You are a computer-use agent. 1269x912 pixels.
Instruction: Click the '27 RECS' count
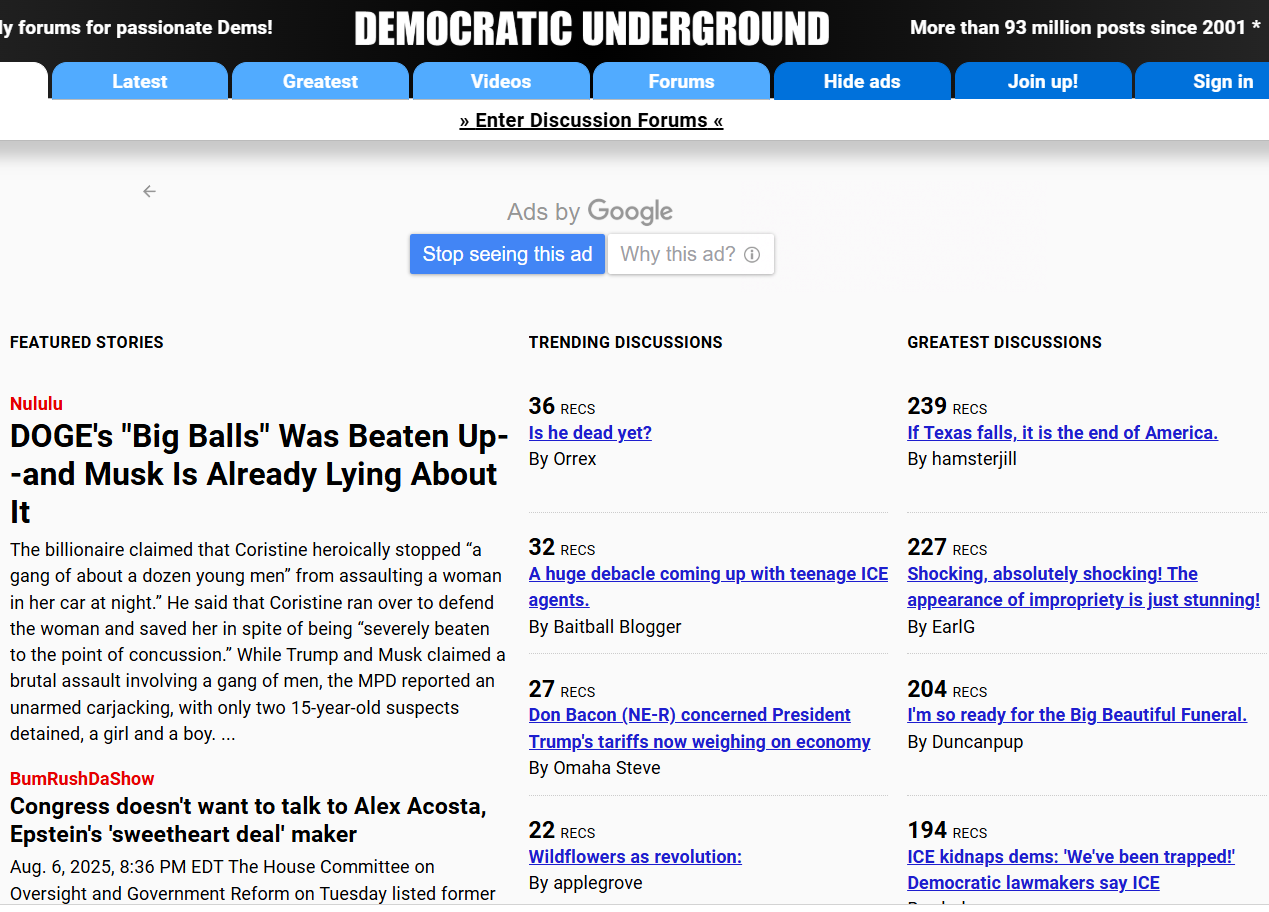562,689
